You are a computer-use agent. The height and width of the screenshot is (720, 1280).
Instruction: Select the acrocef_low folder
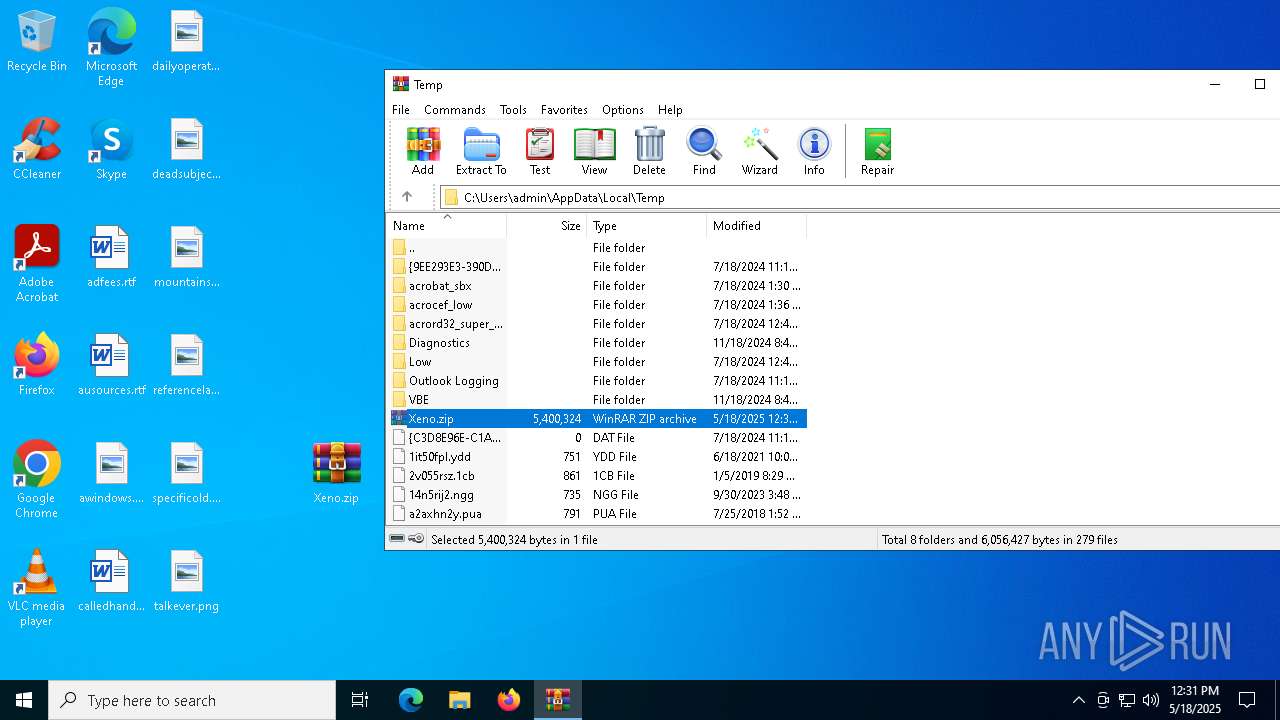[x=598, y=305]
